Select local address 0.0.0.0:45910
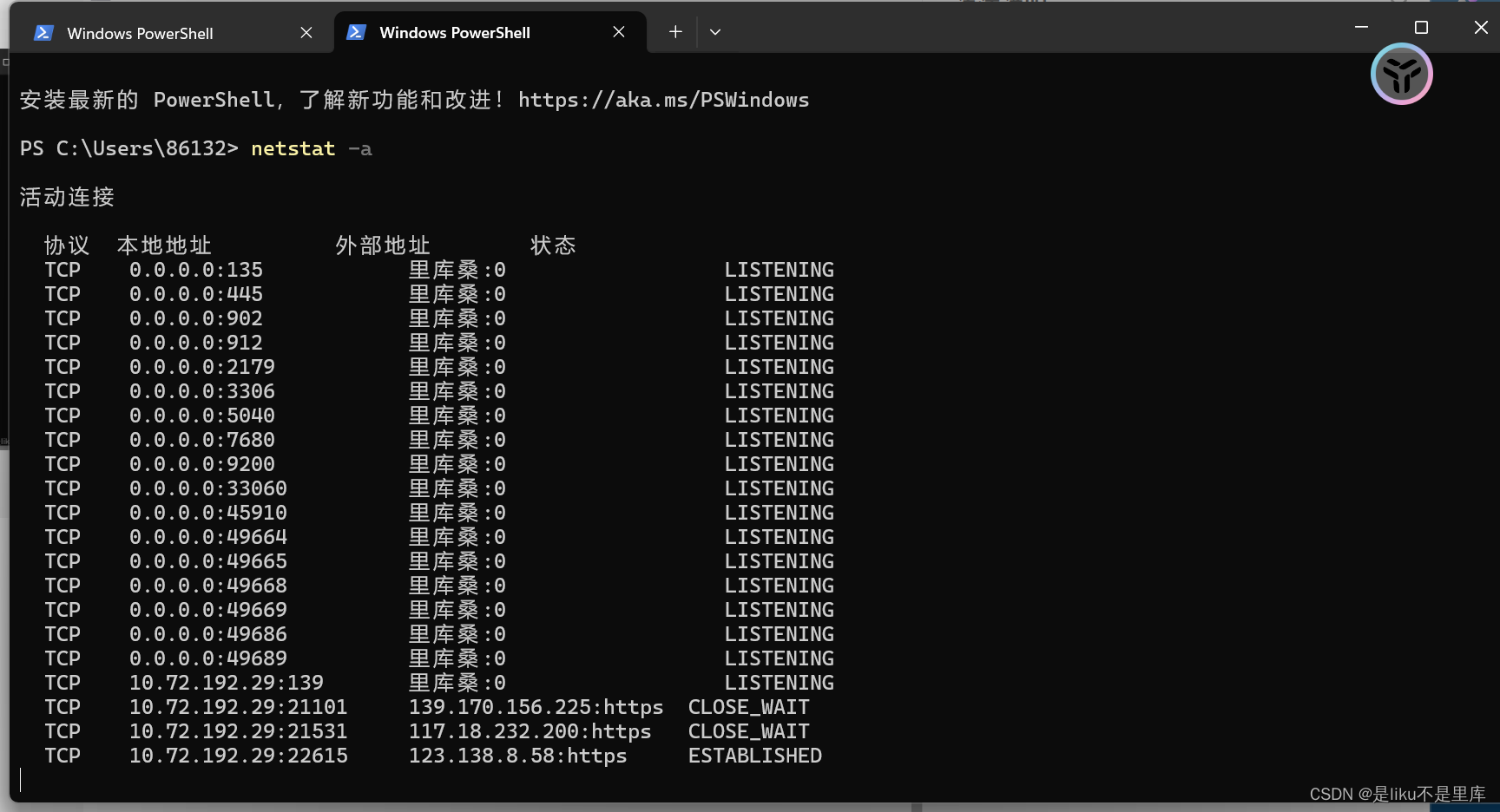Screen dimensions: 1500x812 click(208, 514)
